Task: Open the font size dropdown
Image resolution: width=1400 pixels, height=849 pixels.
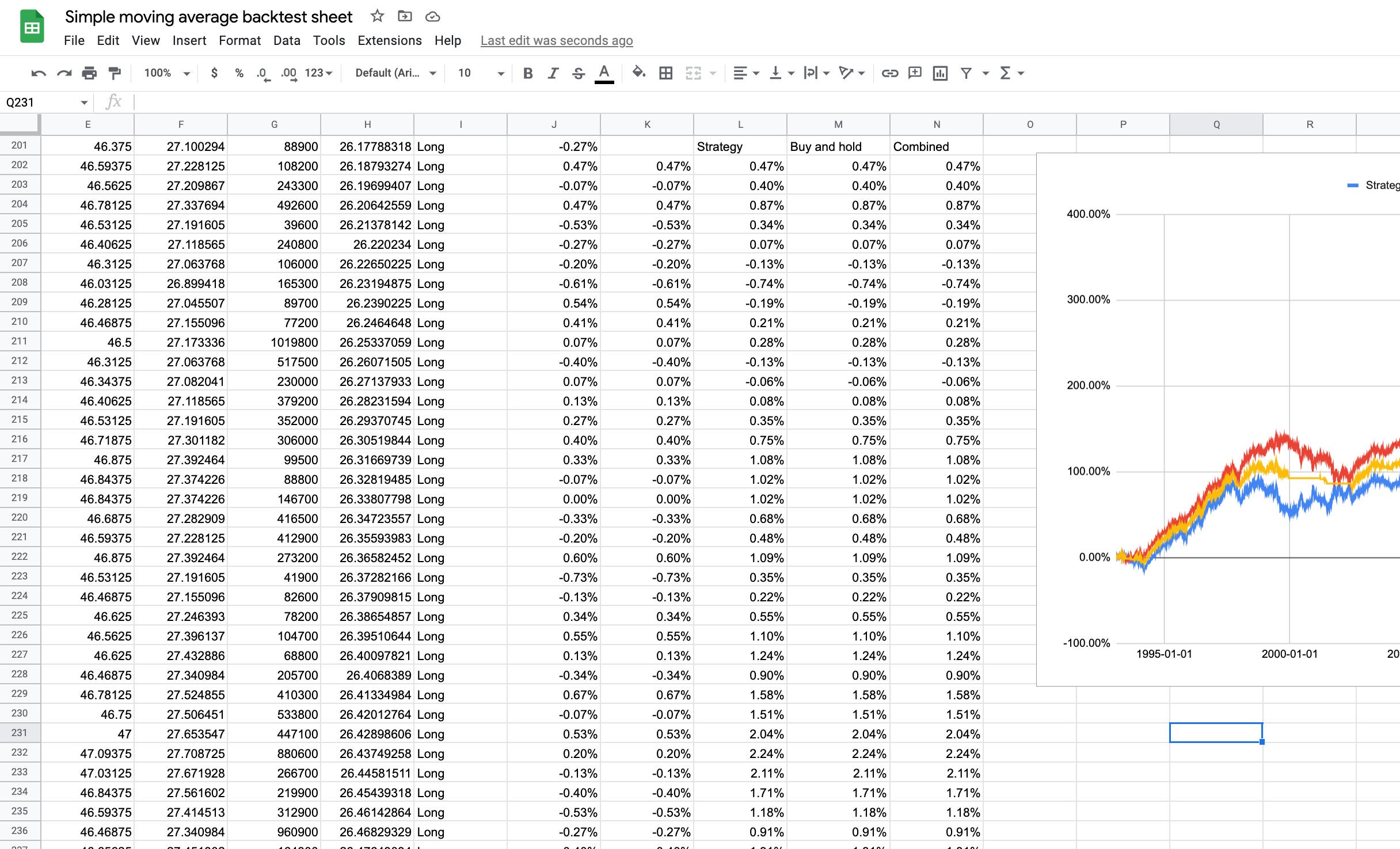Action: (x=500, y=73)
